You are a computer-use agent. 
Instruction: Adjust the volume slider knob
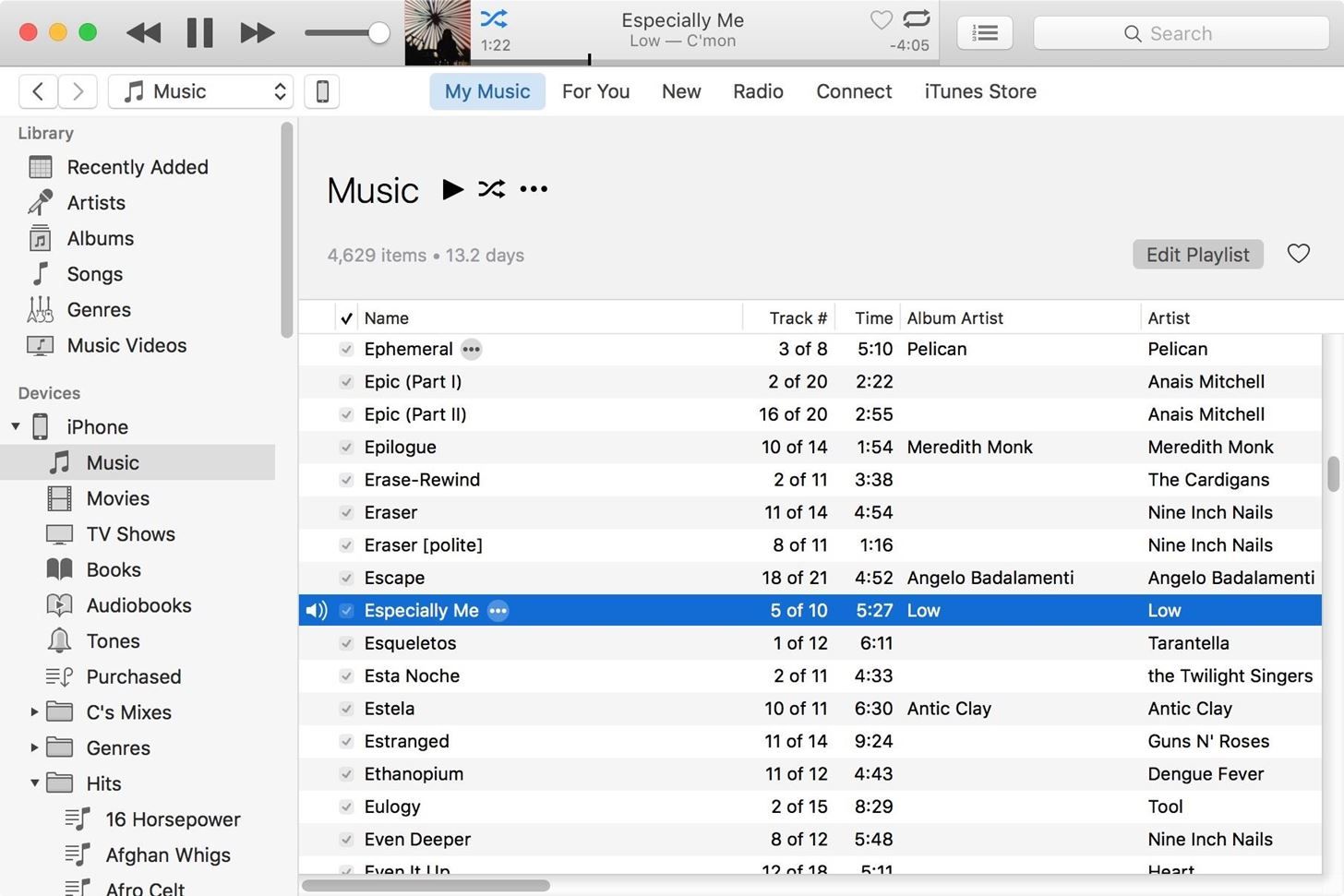(x=378, y=33)
